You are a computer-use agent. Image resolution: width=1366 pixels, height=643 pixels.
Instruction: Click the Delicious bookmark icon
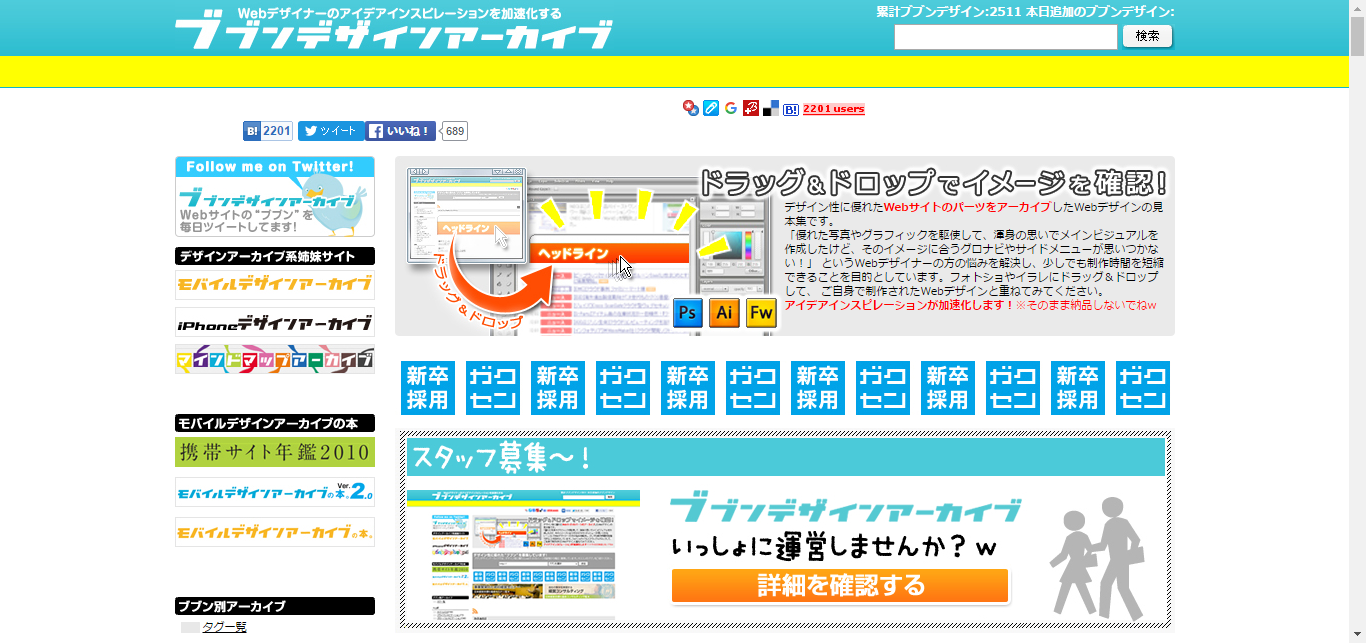click(770, 108)
